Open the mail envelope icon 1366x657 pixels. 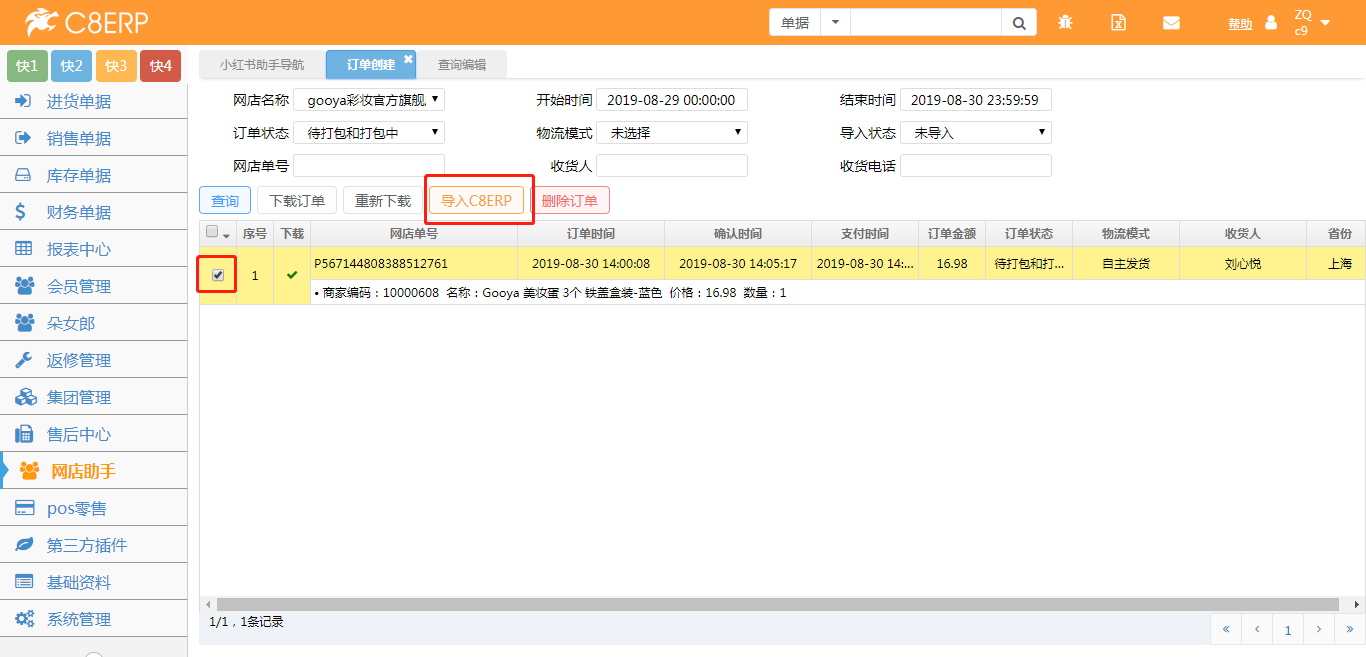1171,23
